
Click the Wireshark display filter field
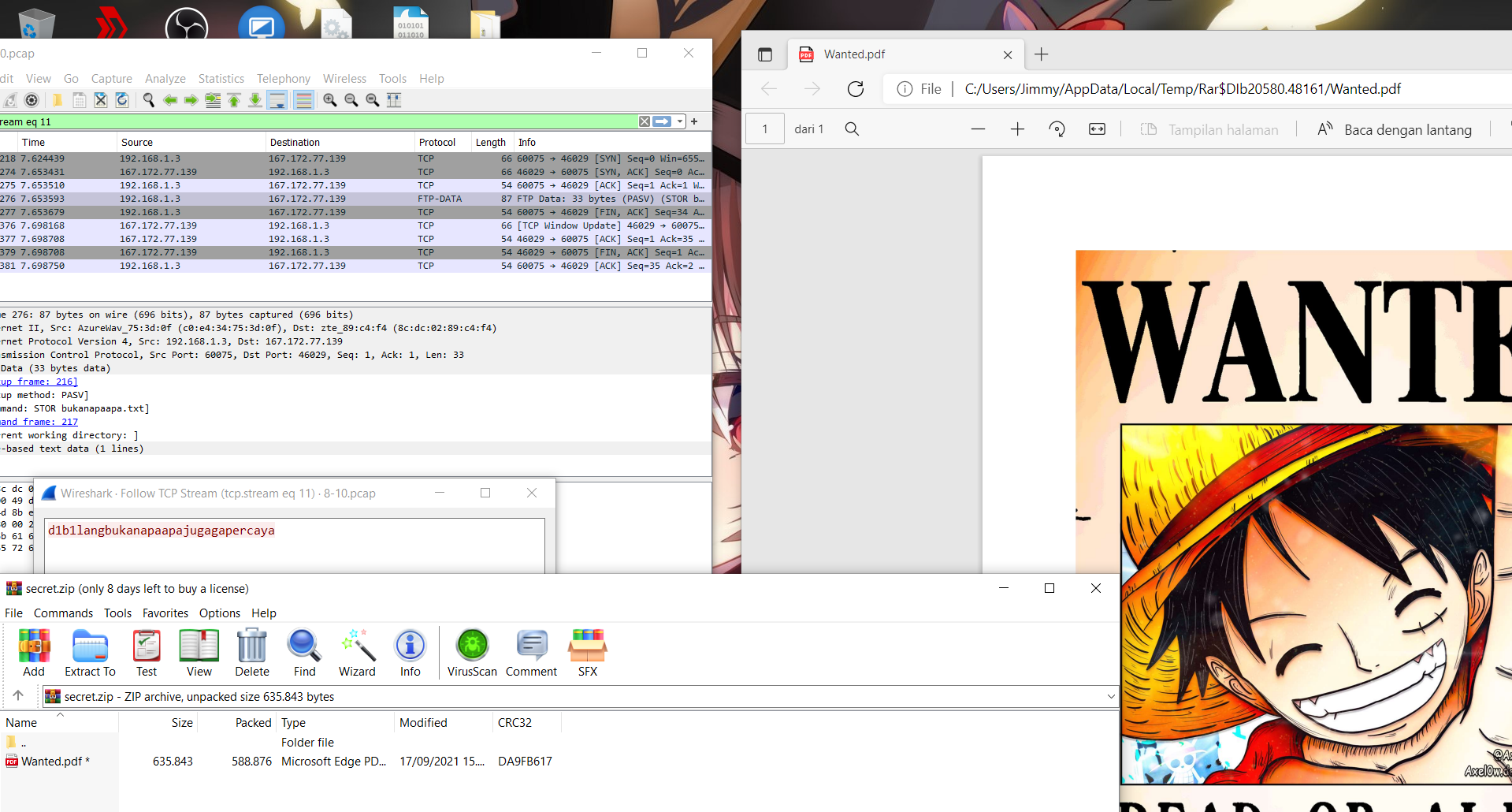318,121
